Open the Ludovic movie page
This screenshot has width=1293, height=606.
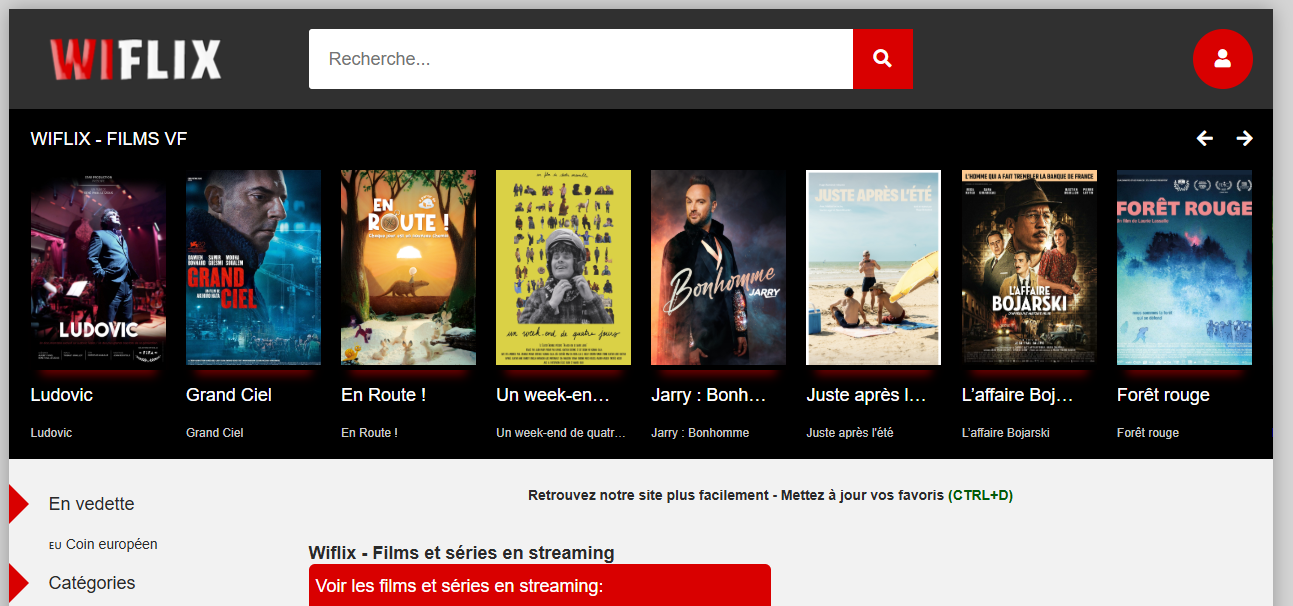click(98, 267)
